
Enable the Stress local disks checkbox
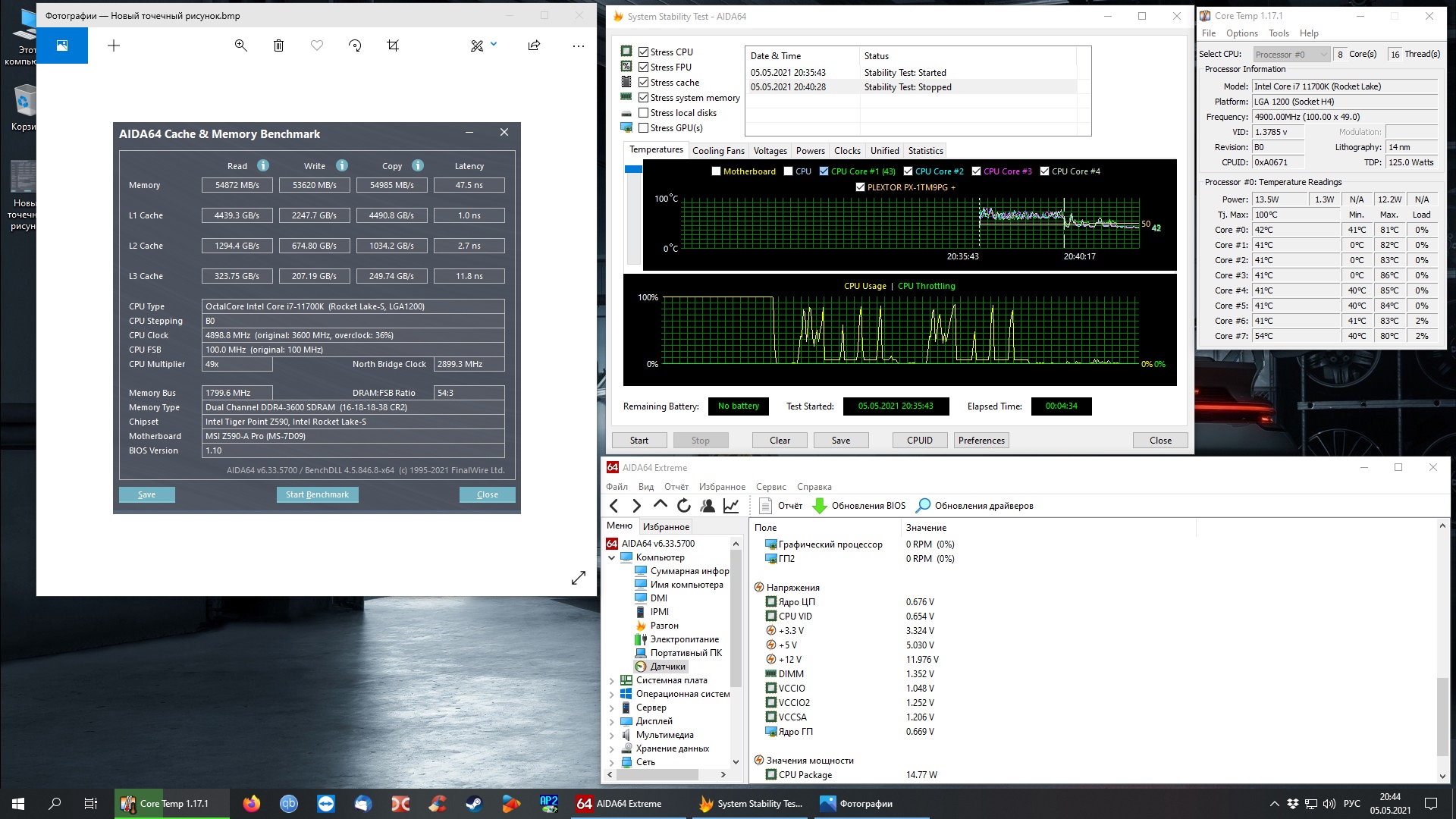click(643, 113)
